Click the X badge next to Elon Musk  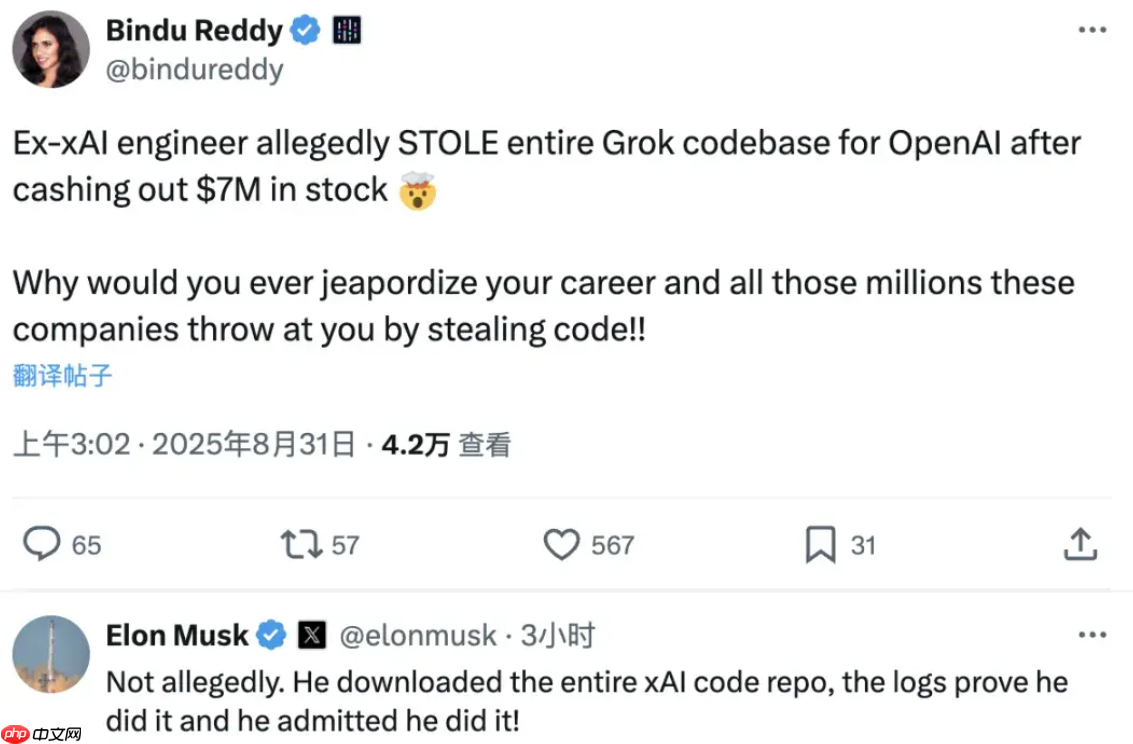tap(312, 634)
